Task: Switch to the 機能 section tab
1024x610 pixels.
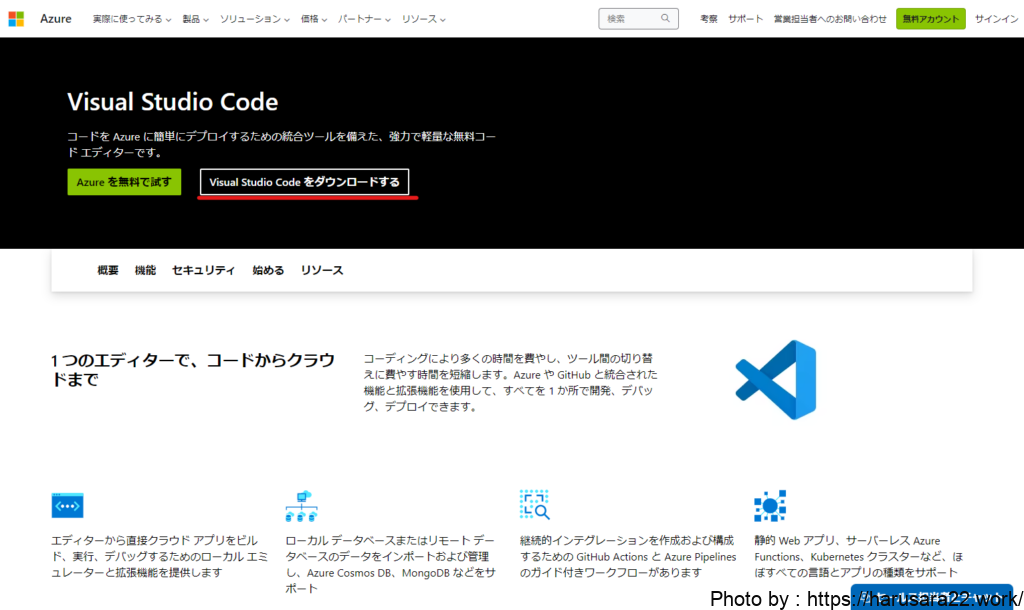Action: click(145, 270)
